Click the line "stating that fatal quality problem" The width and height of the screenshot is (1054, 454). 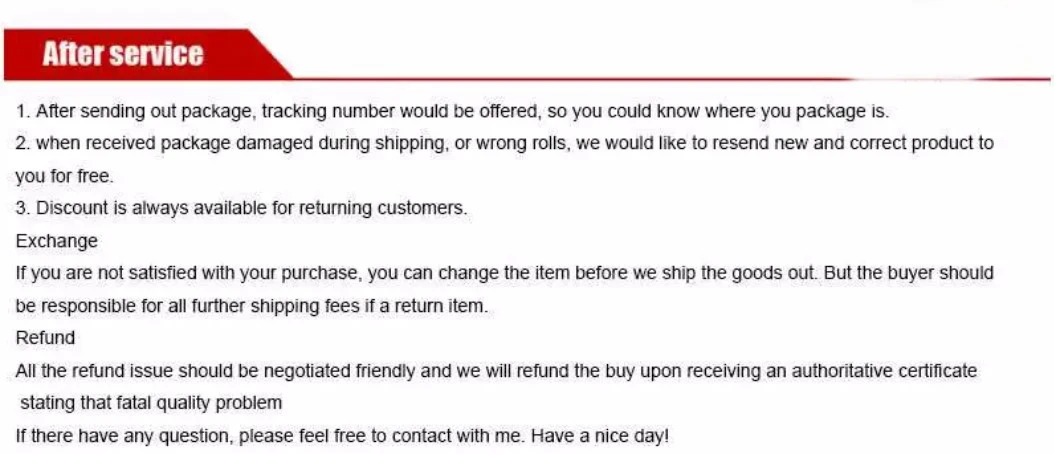click(152, 403)
